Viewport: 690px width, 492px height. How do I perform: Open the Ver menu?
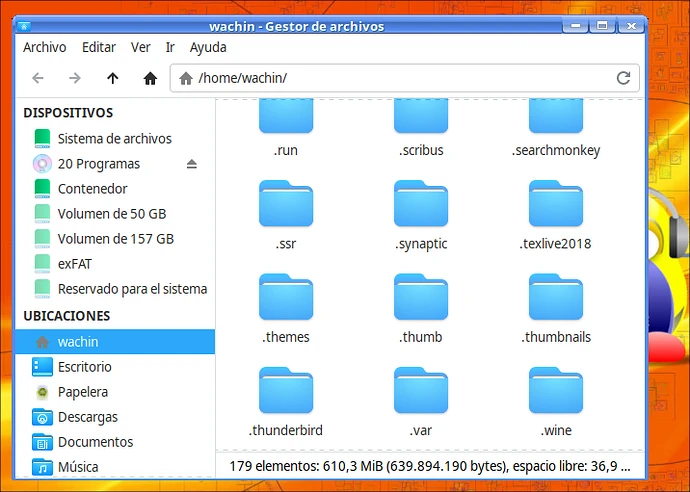point(140,48)
